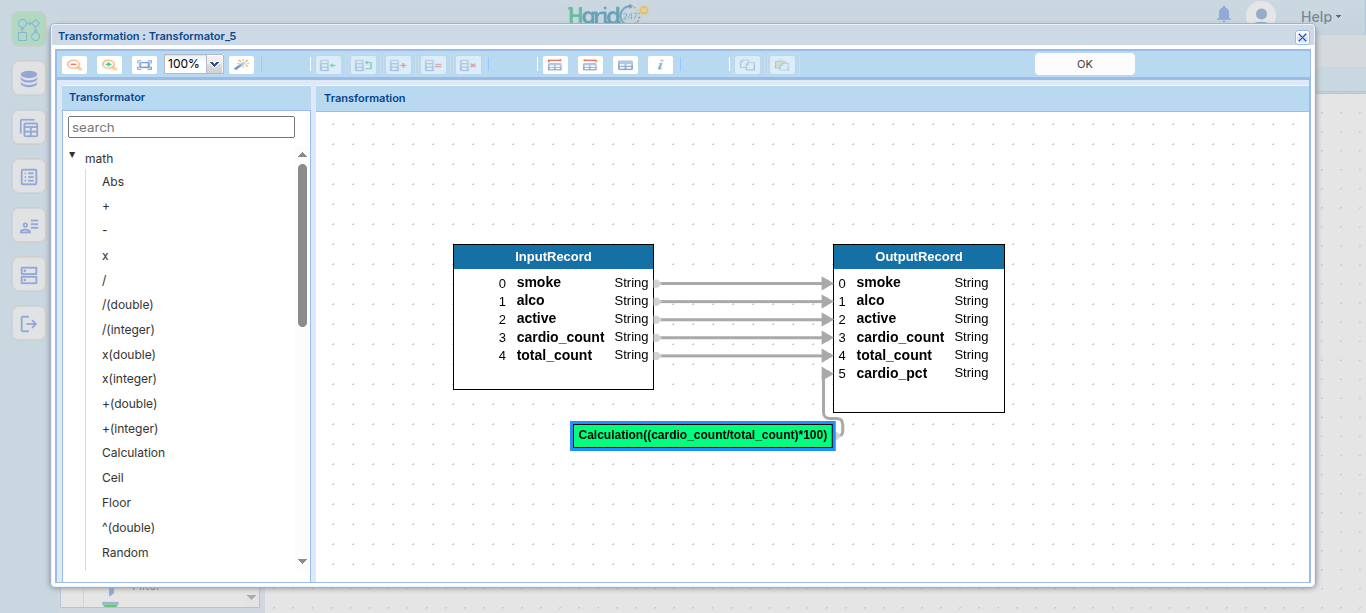Screen dimensions: 1366x613
Task: Click the row icon with red plus sign
Action: 399,65
